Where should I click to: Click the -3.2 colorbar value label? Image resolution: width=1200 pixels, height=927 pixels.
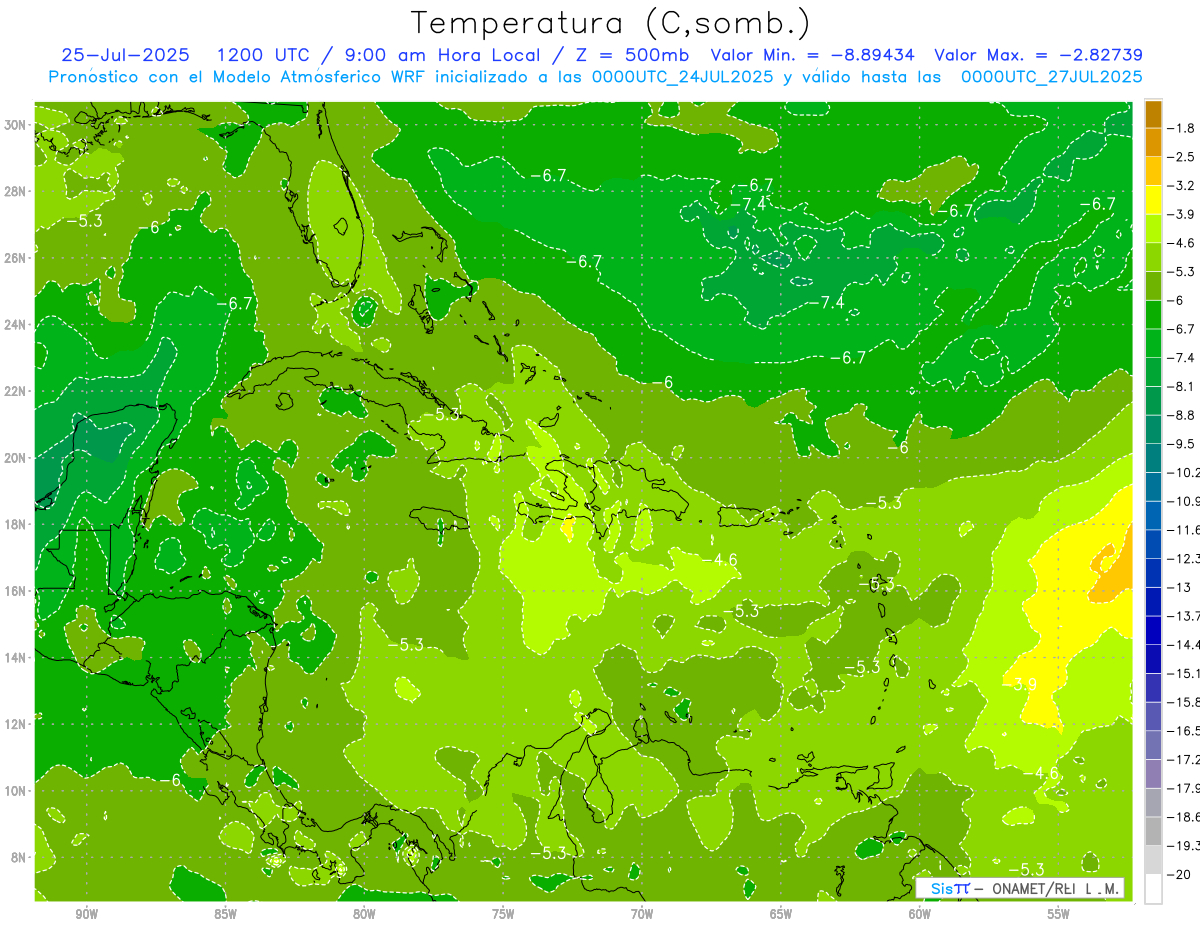pos(1182,186)
